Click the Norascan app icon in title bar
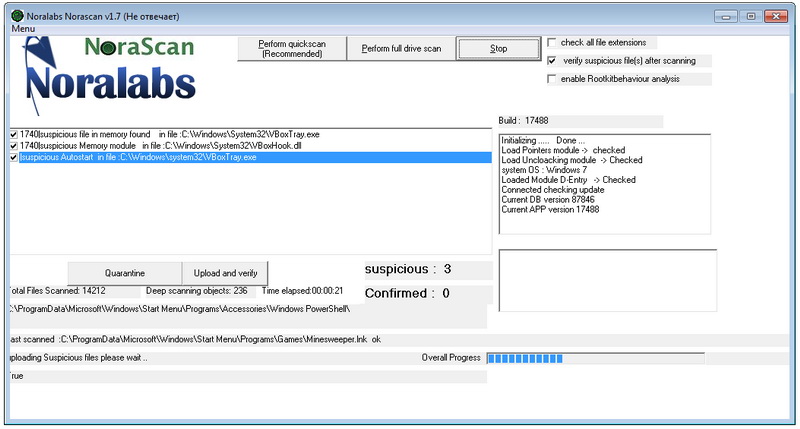800x429 pixels. (x=18, y=16)
